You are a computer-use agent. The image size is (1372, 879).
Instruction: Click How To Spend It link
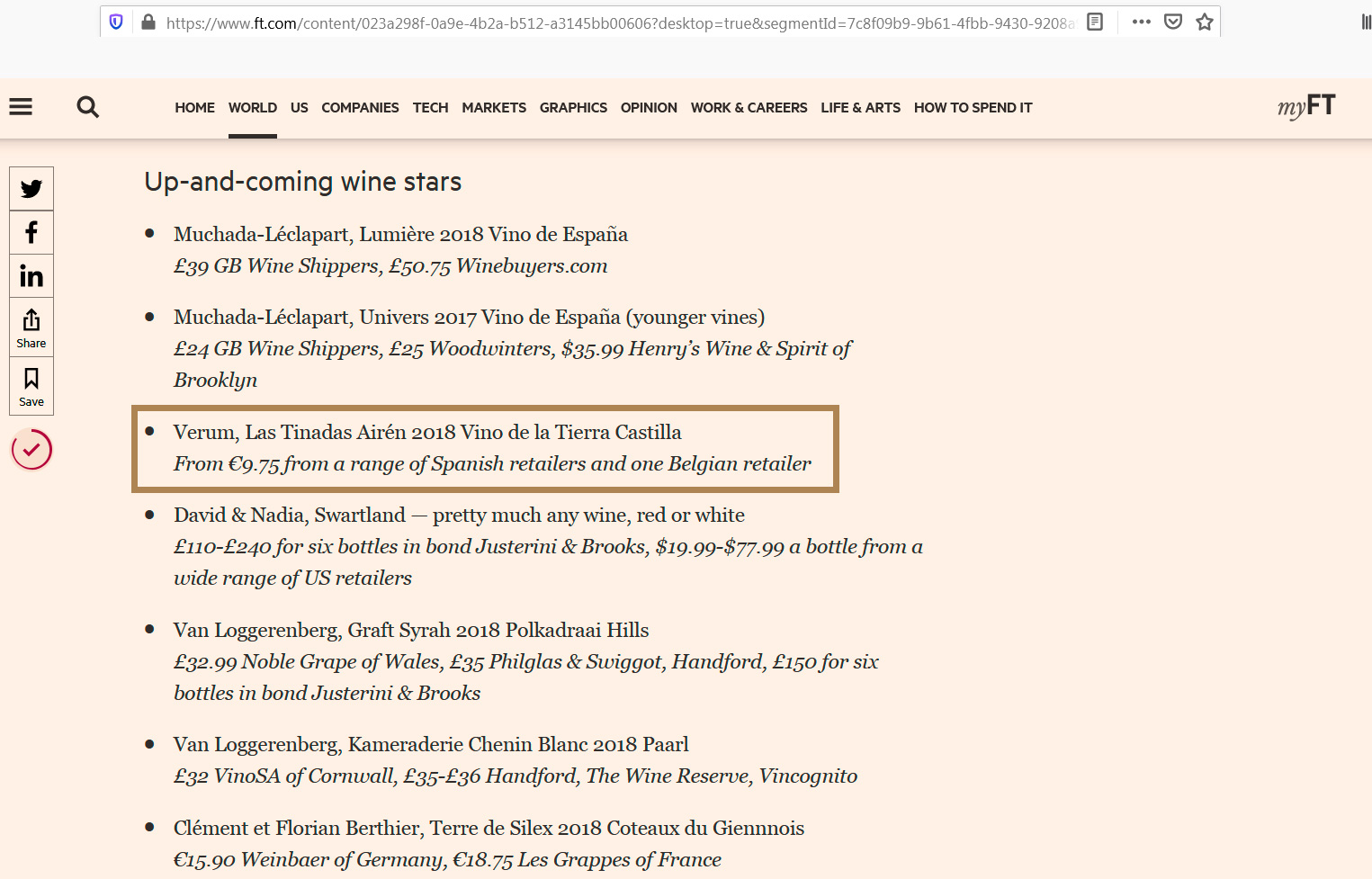point(973,108)
